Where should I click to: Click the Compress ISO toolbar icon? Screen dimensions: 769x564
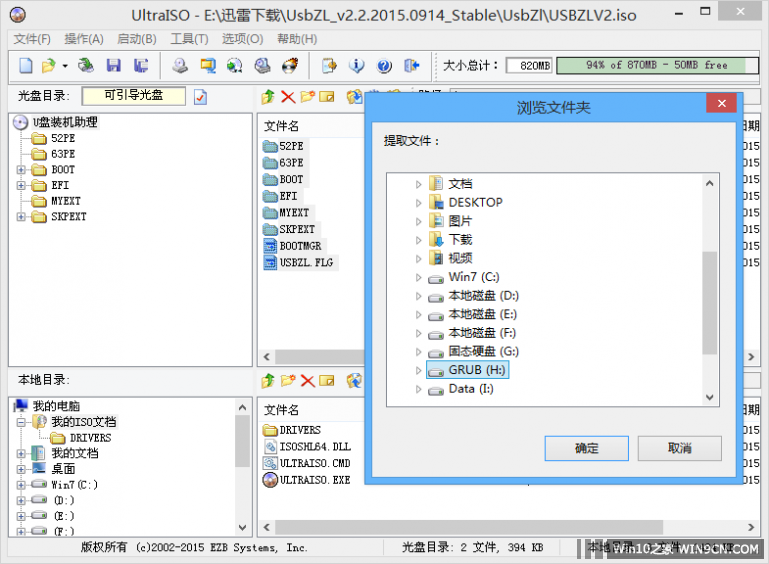pyautogui.click(x=208, y=65)
